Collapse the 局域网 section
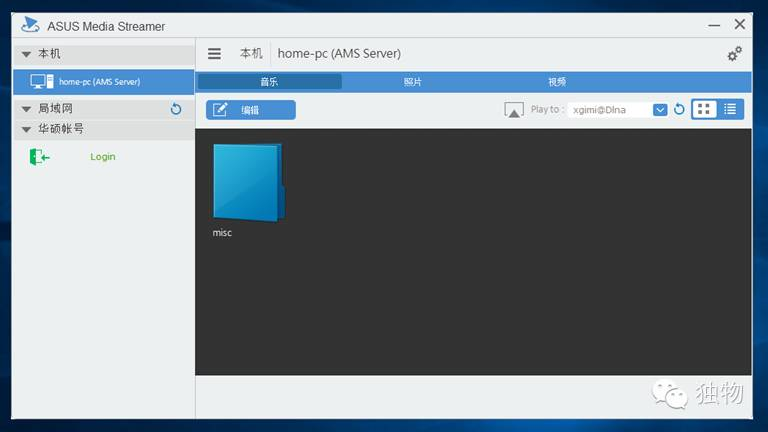Viewport: 768px width, 432px height. tap(27, 109)
